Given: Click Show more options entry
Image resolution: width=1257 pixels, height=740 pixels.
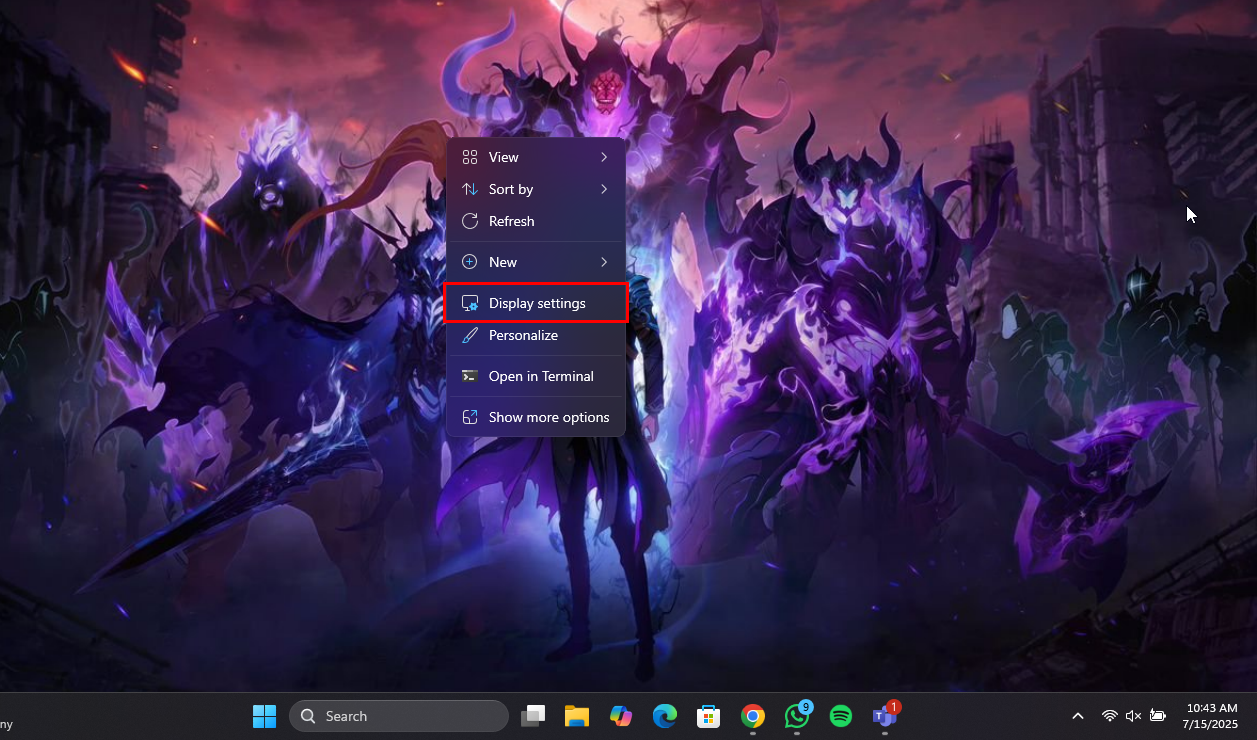Looking at the screenshot, I should click(x=536, y=417).
